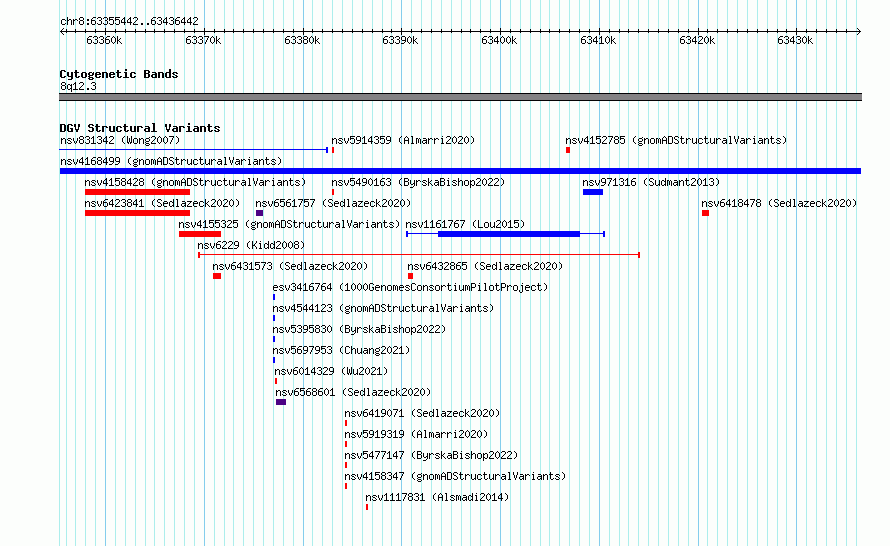The width and height of the screenshot is (890, 546).
Task: Click nsv5697953 (Chuang2021) label
Action: click(341, 350)
